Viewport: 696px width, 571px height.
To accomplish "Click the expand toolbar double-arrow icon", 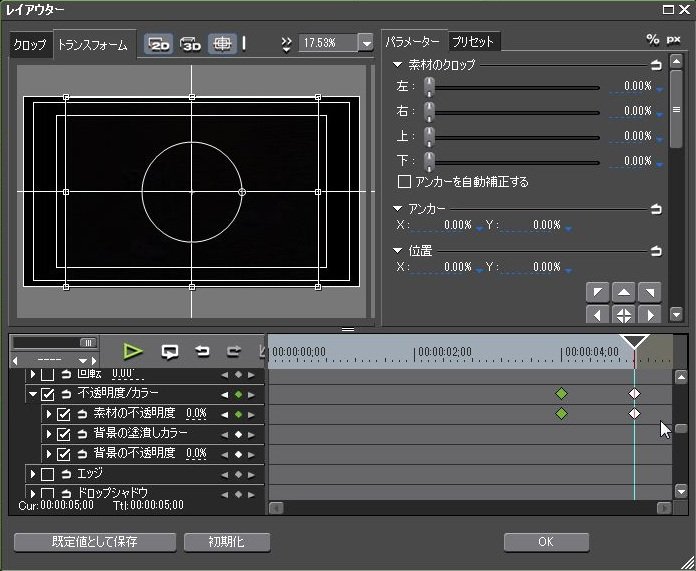I will [x=287, y=44].
